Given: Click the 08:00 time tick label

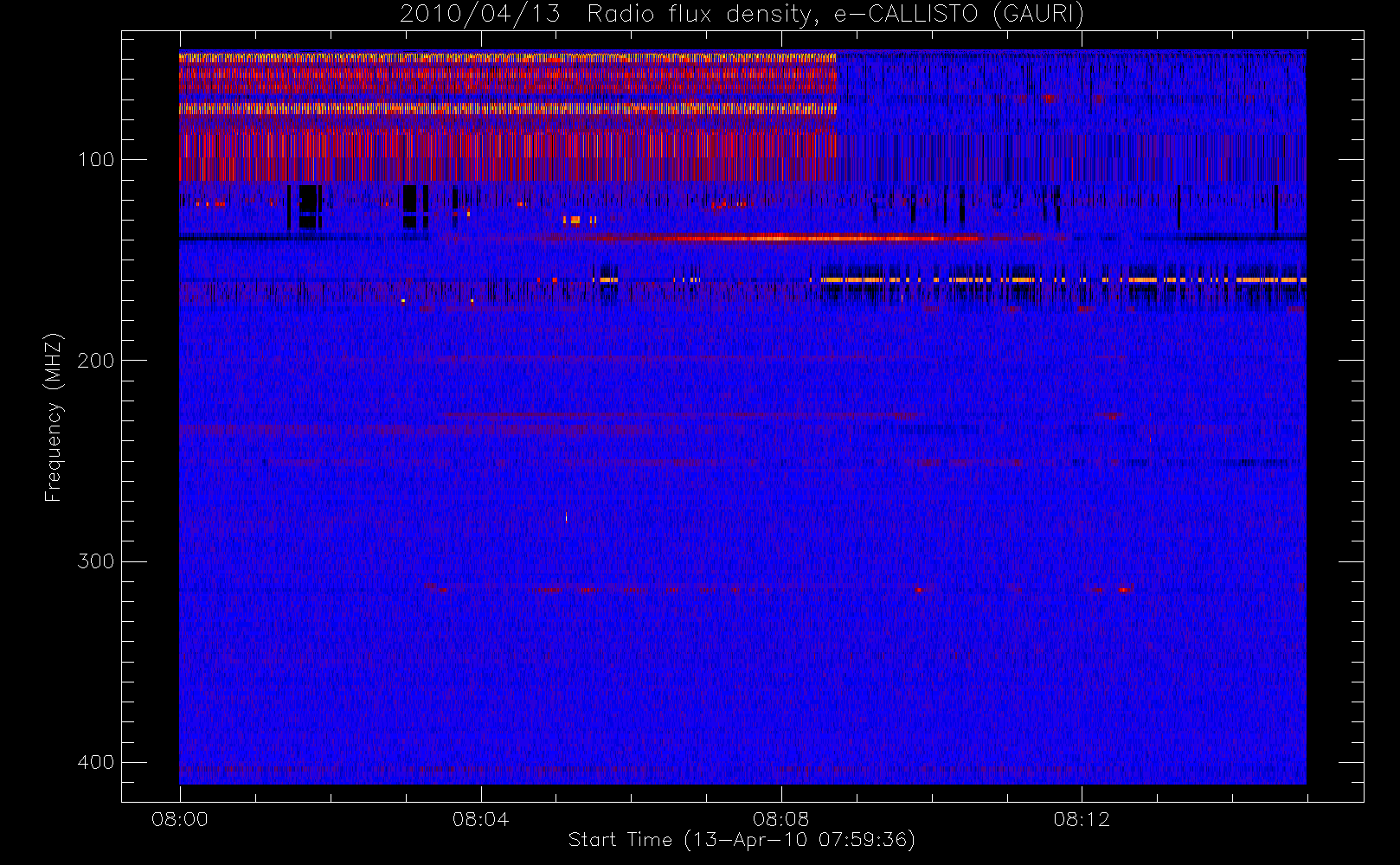Looking at the screenshot, I should coord(180,819).
